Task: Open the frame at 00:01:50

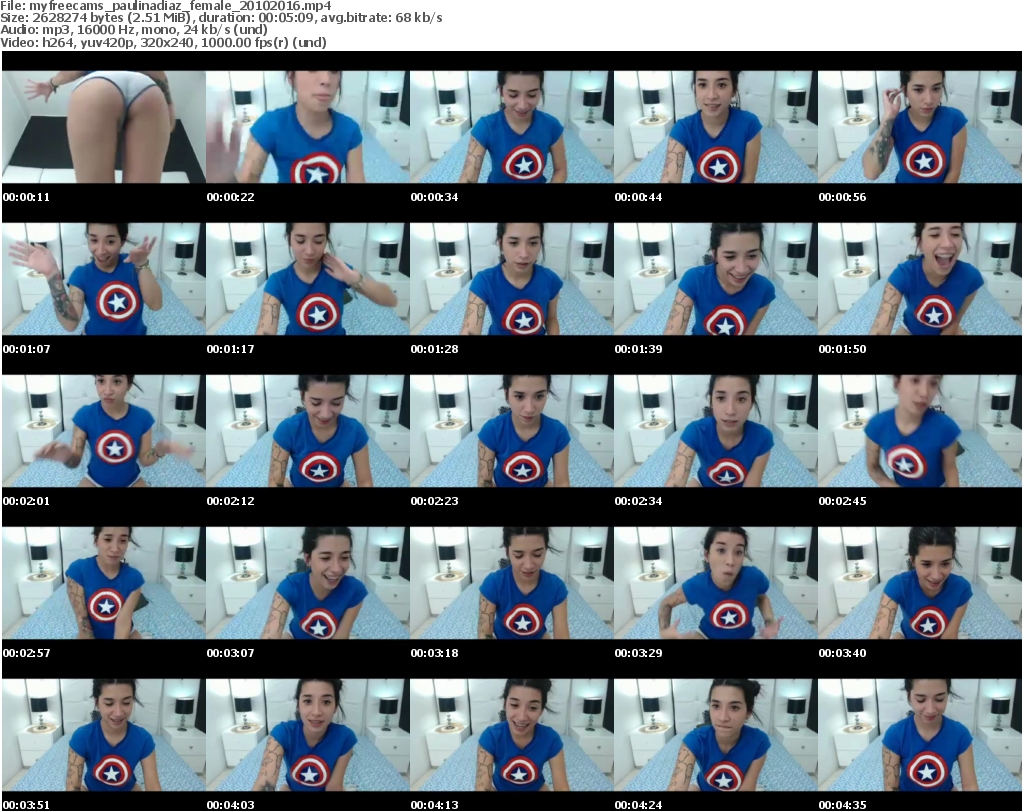Action: [x=919, y=279]
